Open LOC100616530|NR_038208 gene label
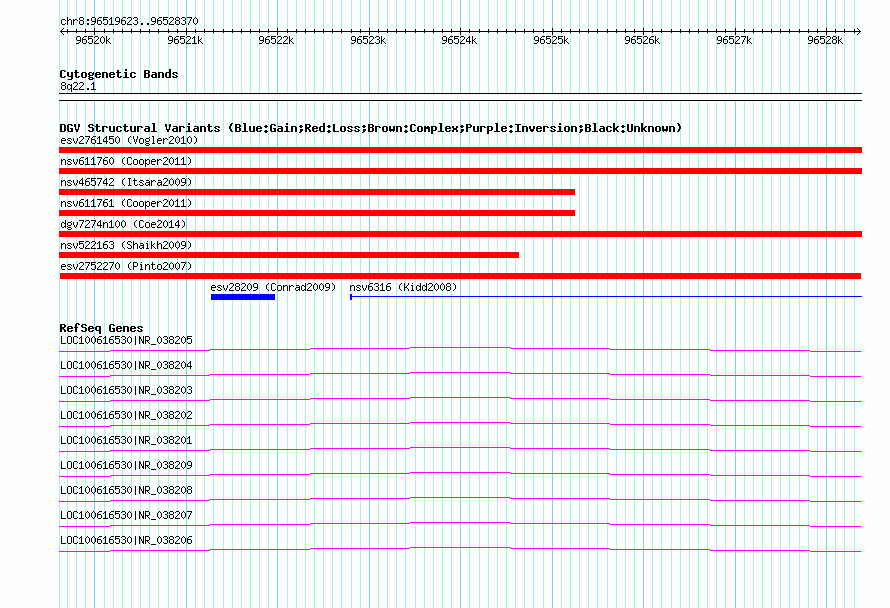 click(126, 490)
